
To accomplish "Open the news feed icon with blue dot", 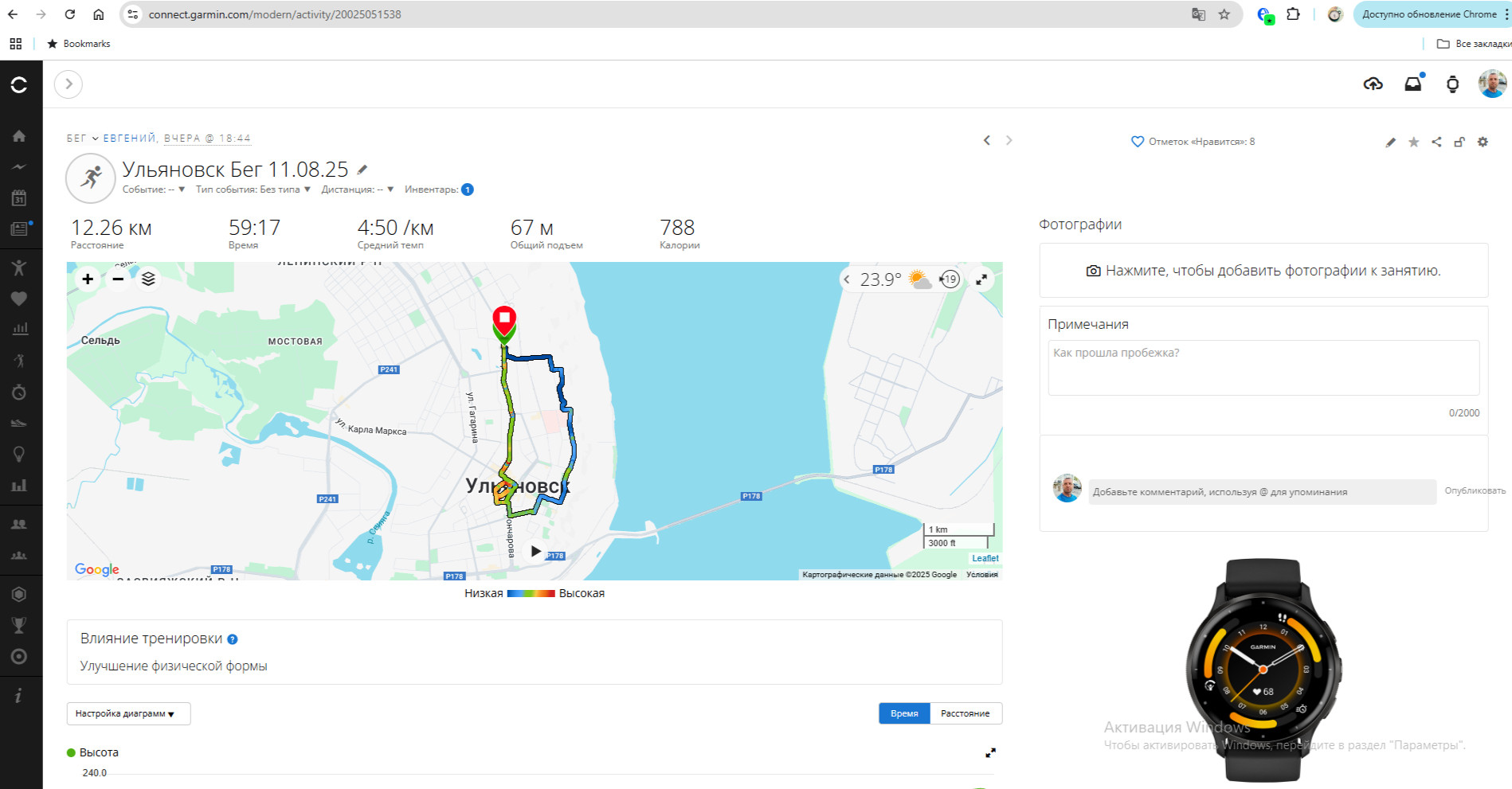I will click(x=20, y=229).
